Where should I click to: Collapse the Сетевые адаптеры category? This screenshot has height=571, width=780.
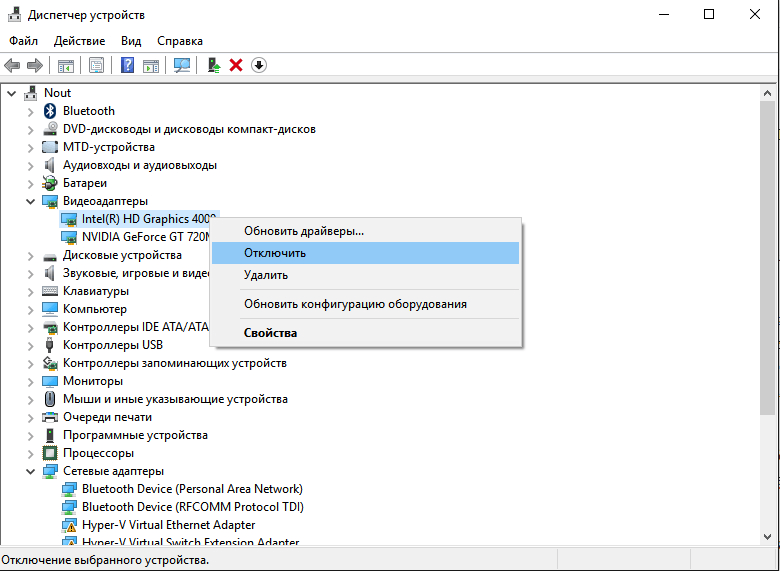tap(30, 471)
